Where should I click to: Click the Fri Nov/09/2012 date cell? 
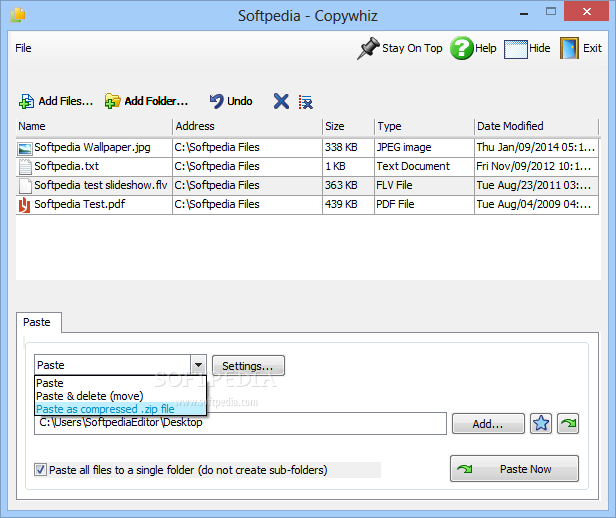(x=534, y=166)
